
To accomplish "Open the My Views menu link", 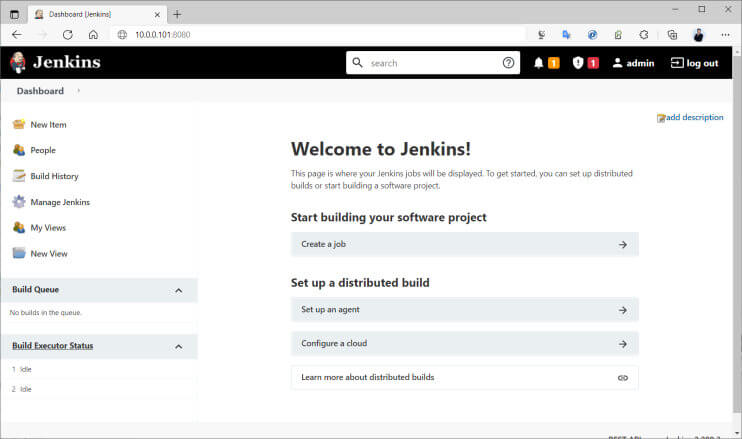I will pos(48,228).
